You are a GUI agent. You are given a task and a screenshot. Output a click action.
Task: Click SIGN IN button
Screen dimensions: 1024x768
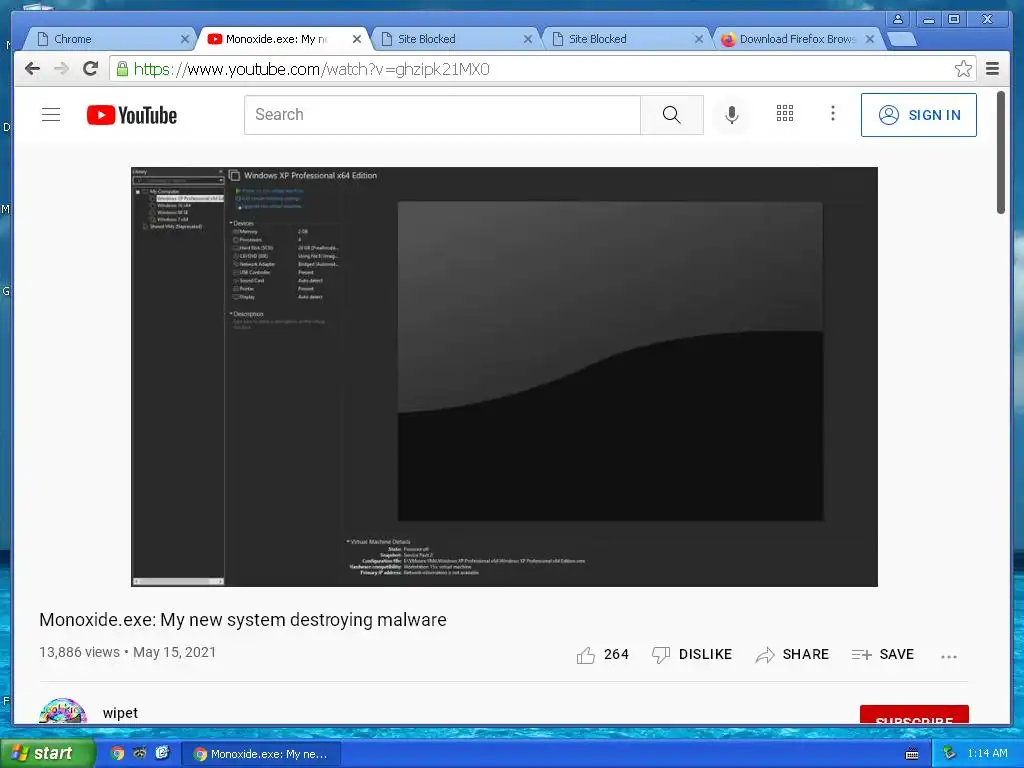coord(918,115)
